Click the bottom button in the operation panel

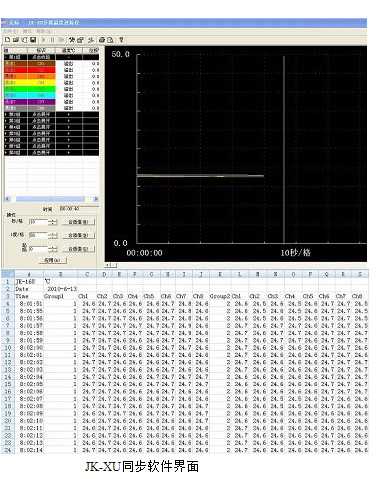[x=53, y=260]
